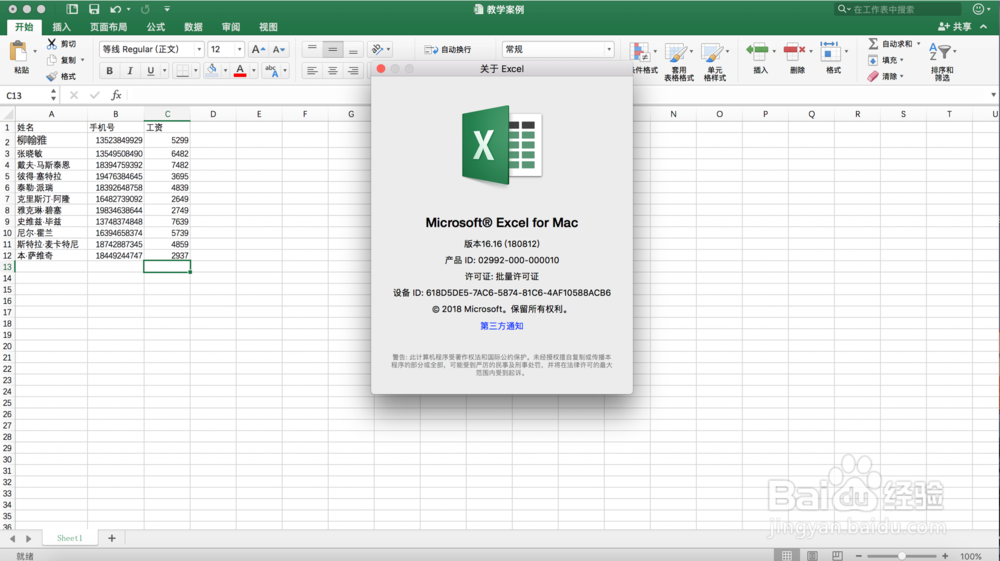The width and height of the screenshot is (1000, 561).
Task: Click the Insert cells icon
Action: 758,51
